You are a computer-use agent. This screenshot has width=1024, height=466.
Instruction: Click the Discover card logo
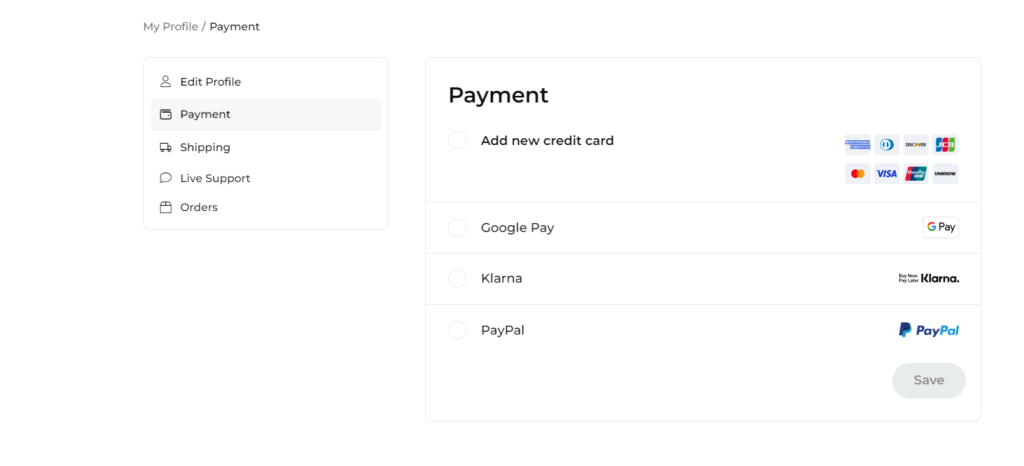[916, 144]
